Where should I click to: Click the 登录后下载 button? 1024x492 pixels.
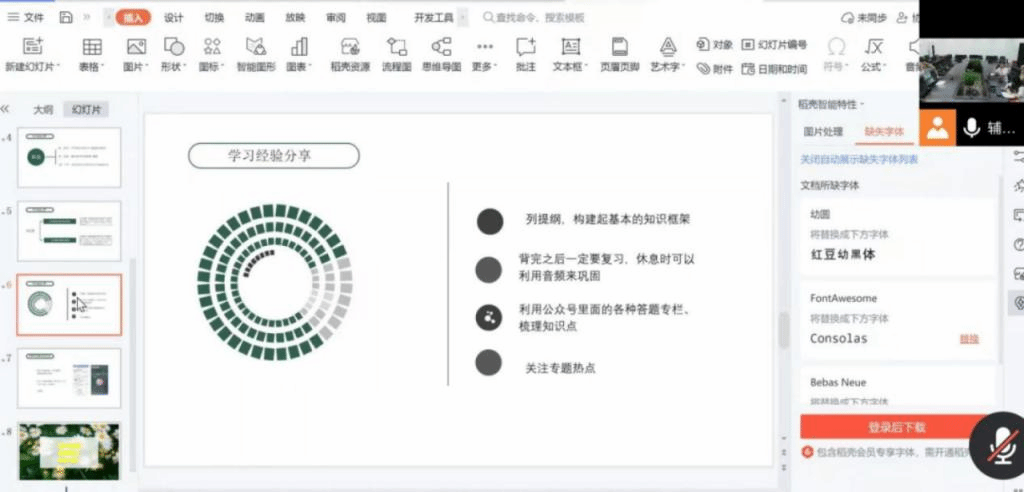coord(895,427)
